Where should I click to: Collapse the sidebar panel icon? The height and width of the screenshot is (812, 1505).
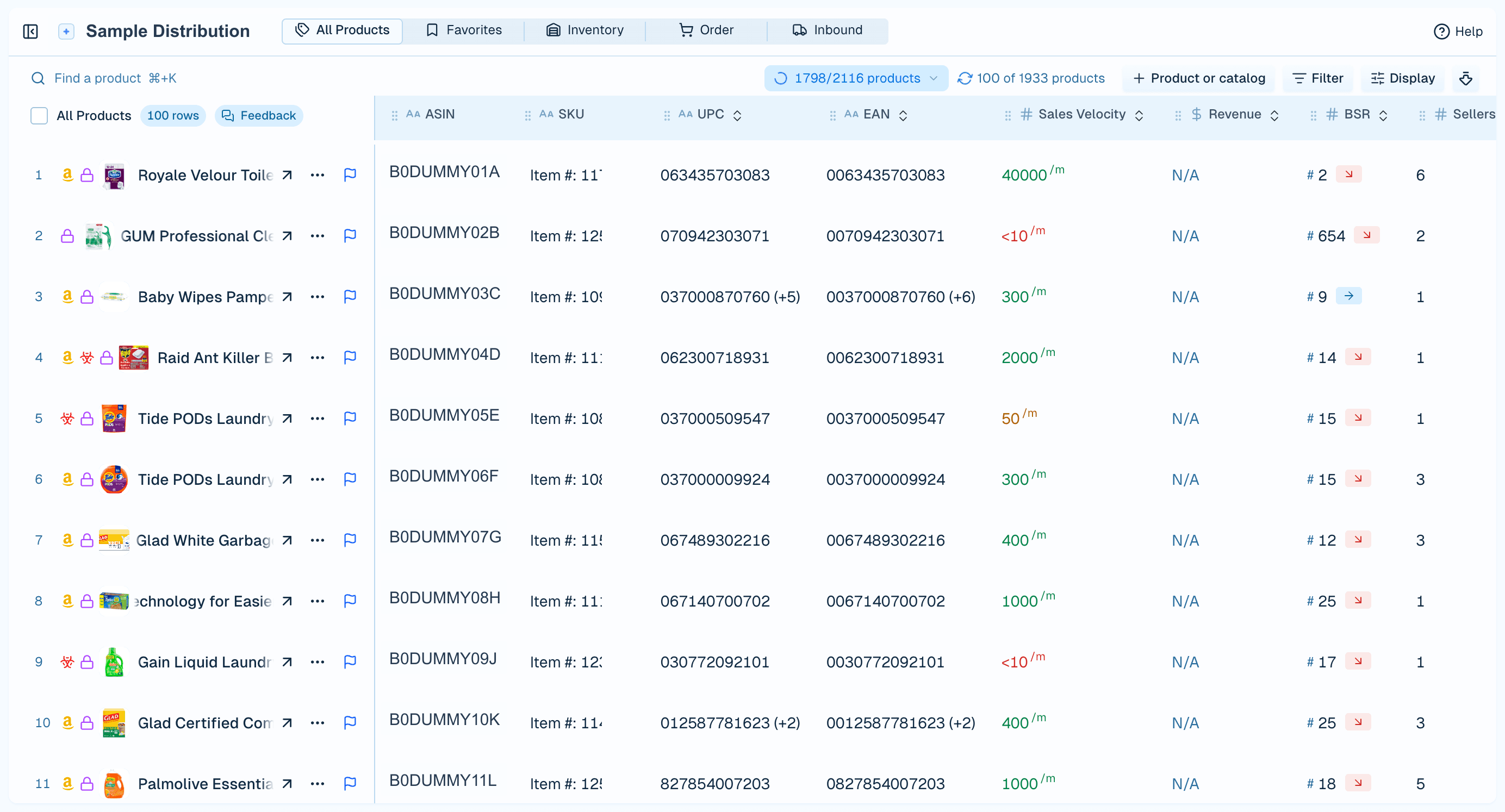pyautogui.click(x=30, y=31)
